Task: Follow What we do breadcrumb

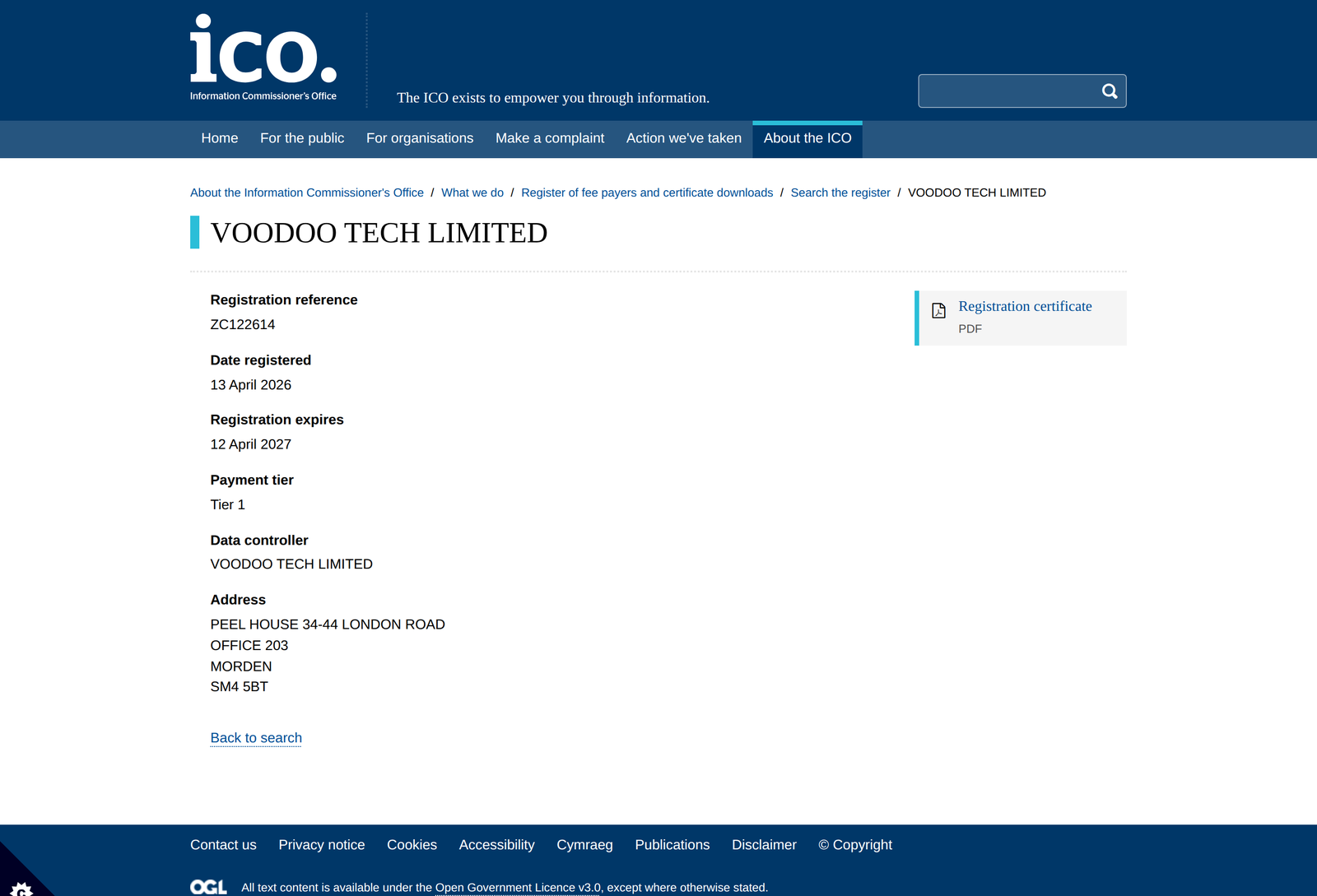Action: 472,193
